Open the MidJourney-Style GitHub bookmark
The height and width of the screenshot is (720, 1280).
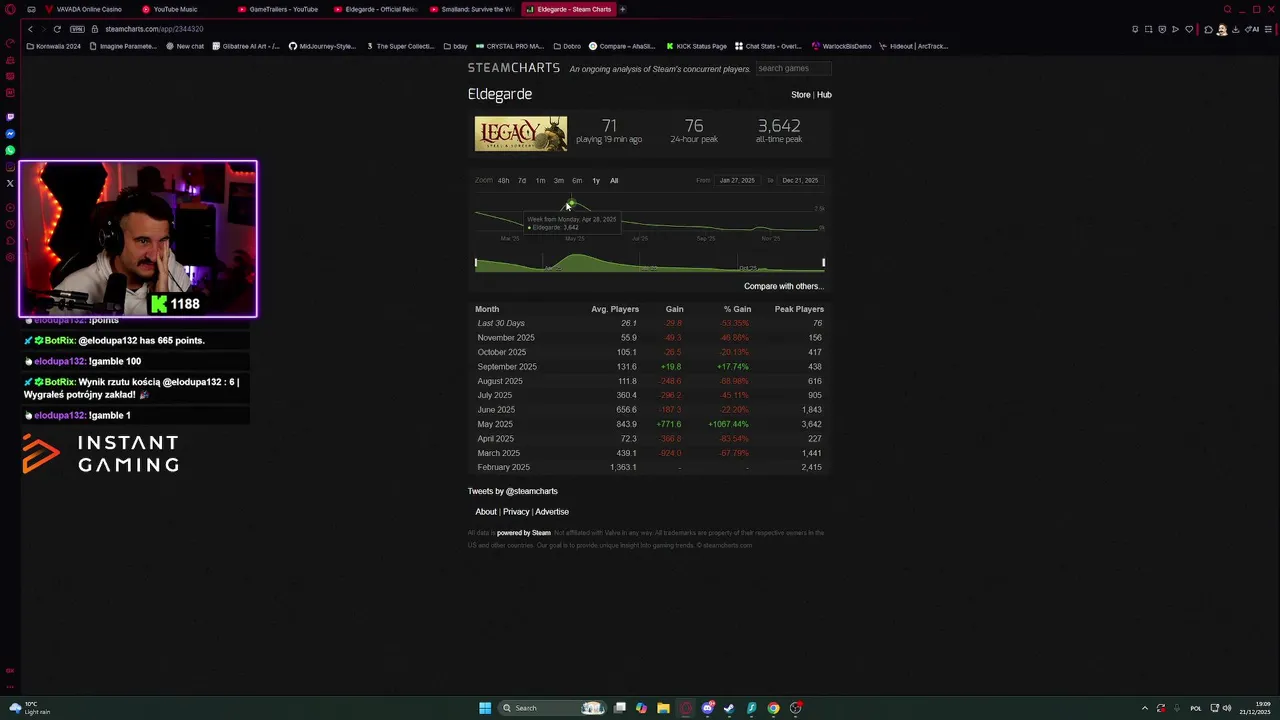pyautogui.click(x=322, y=46)
